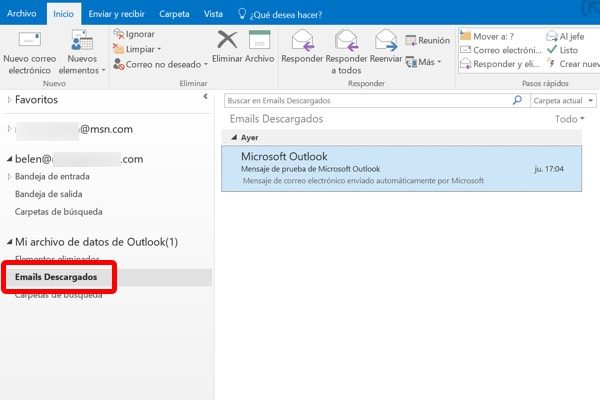This screenshot has width=600, height=400.
Task: Open the Correo no deseado dropdown arrow
Action: [206, 64]
